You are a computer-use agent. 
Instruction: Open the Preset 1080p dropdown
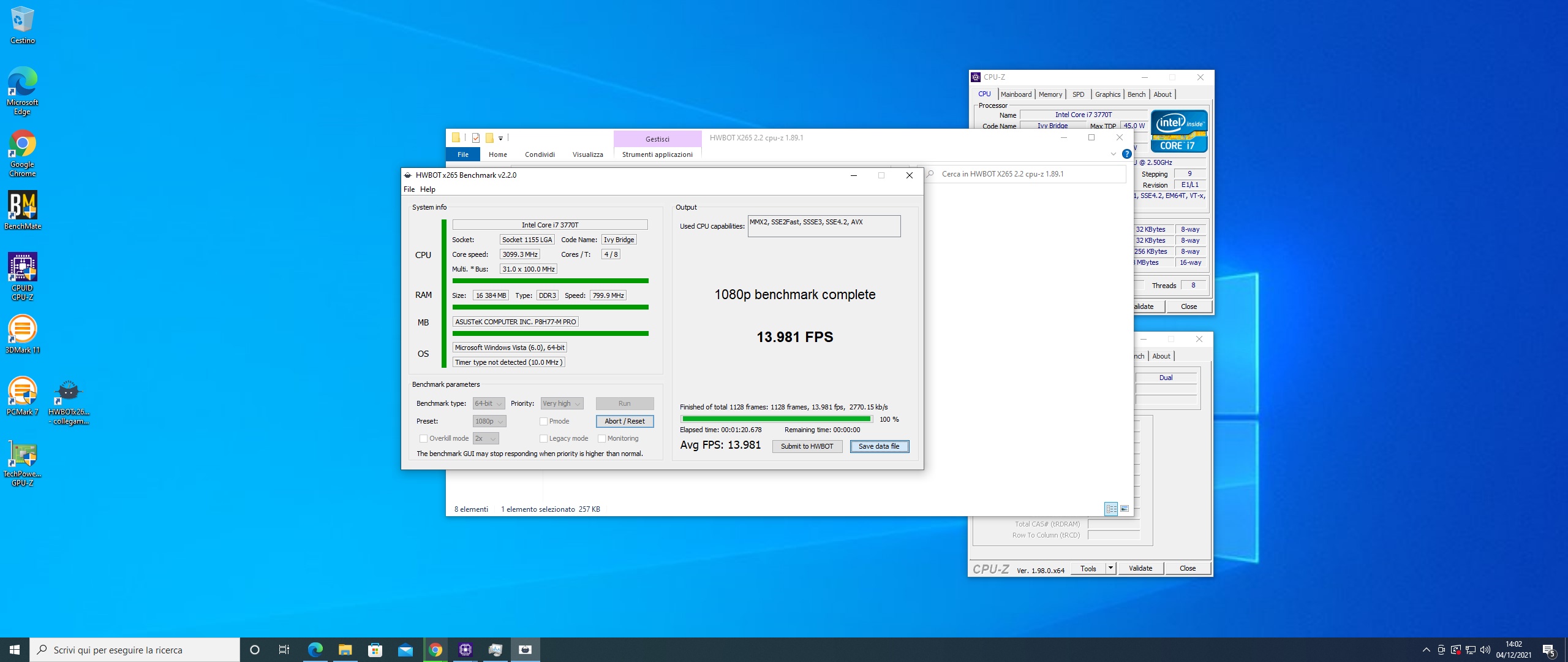[489, 421]
